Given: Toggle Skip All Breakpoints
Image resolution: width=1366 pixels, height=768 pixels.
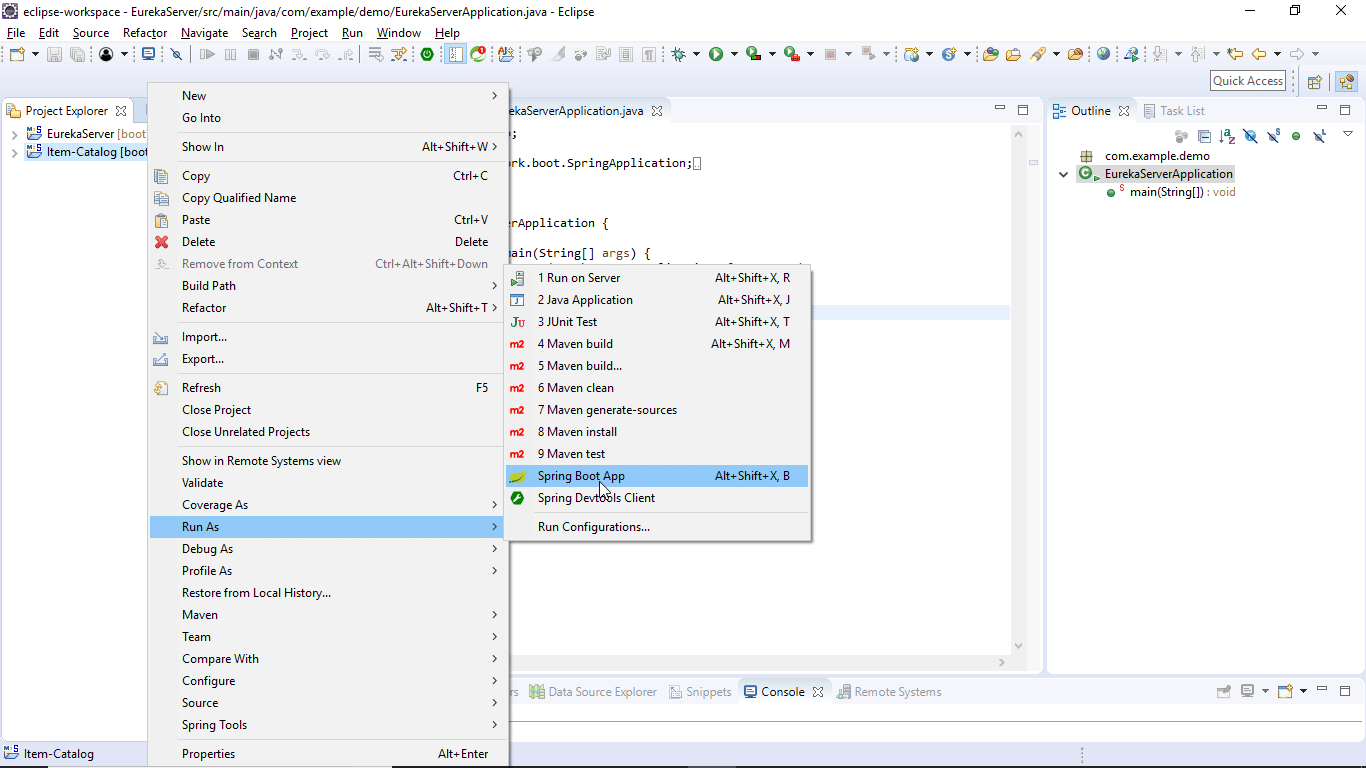Looking at the screenshot, I should tap(176, 54).
